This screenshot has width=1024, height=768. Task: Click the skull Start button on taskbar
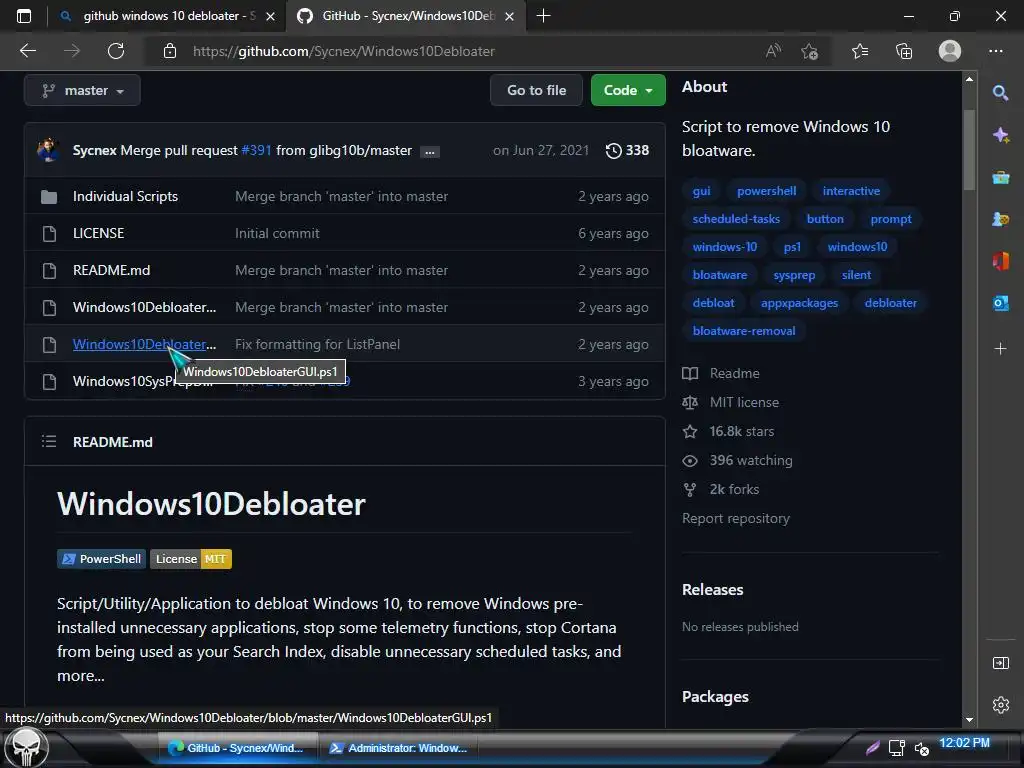26,747
